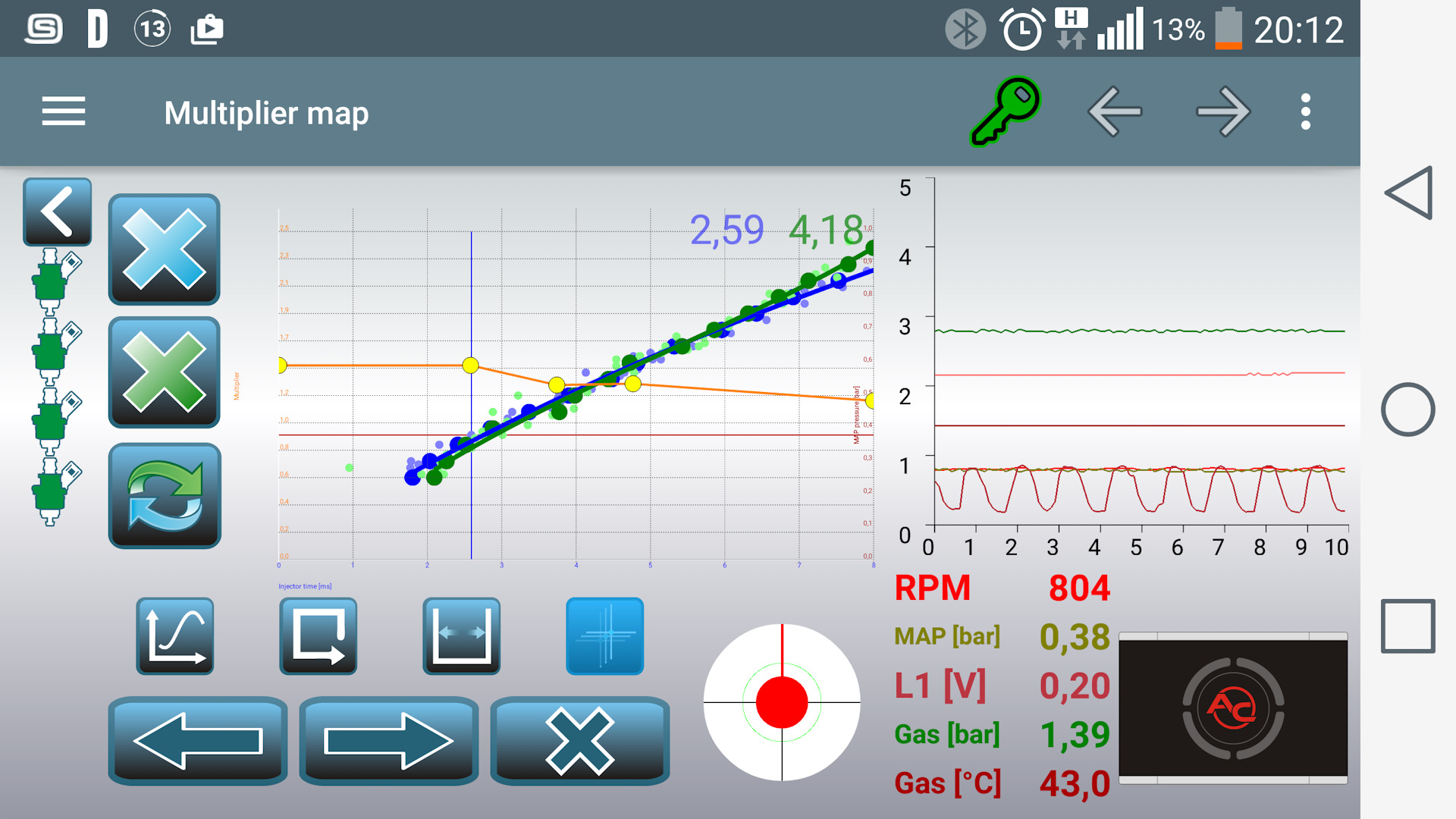Go to next screen with header right arrow
Viewport: 1456px width, 819px height.
1222,112
